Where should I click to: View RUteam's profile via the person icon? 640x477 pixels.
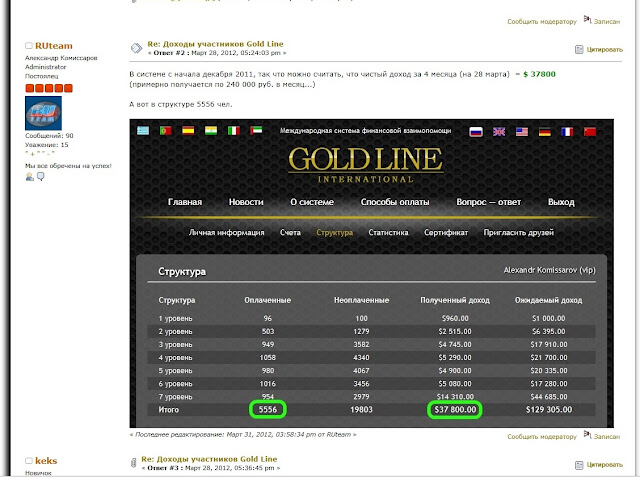(x=30, y=177)
